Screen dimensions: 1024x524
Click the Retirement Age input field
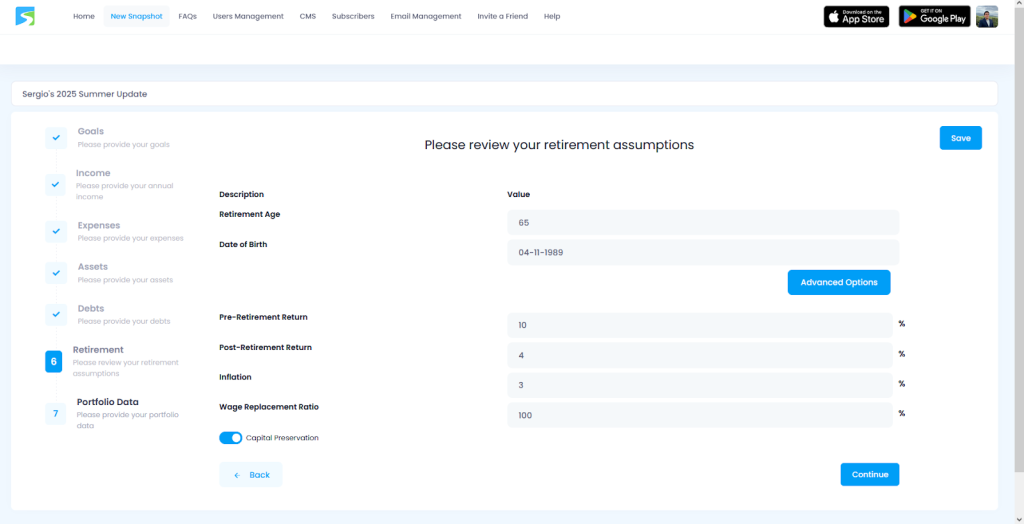pos(702,222)
